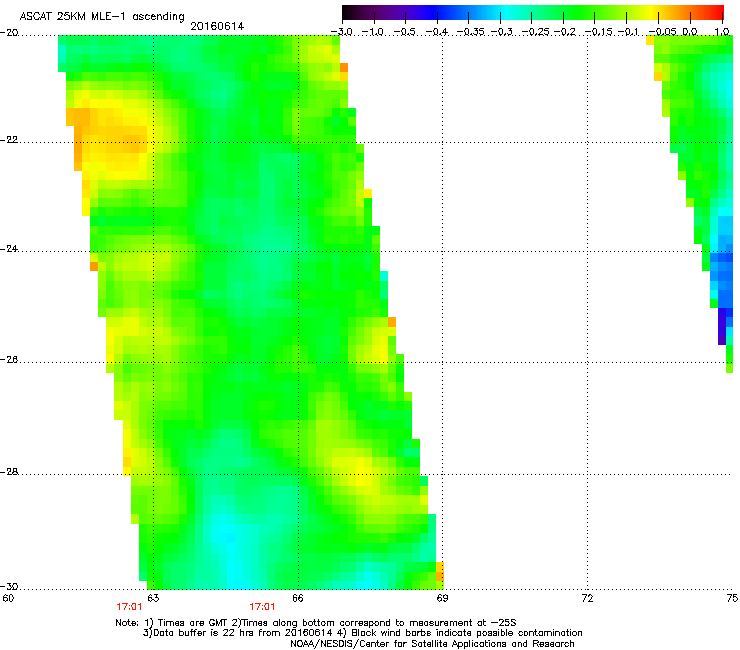Select the longitude label 66
Image resolution: width=740 pixels, height=650 pixels.
tap(298, 598)
